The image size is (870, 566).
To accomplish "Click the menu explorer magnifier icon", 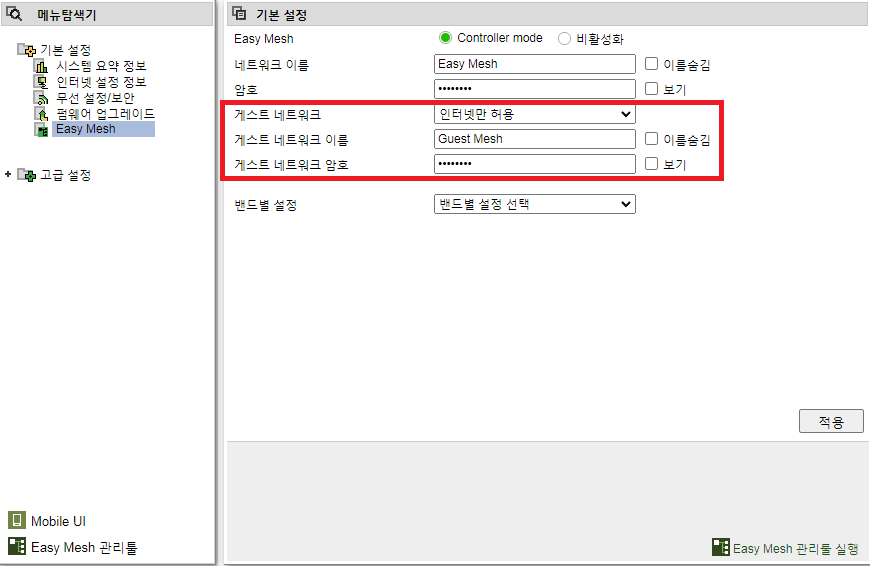I will coord(14,14).
